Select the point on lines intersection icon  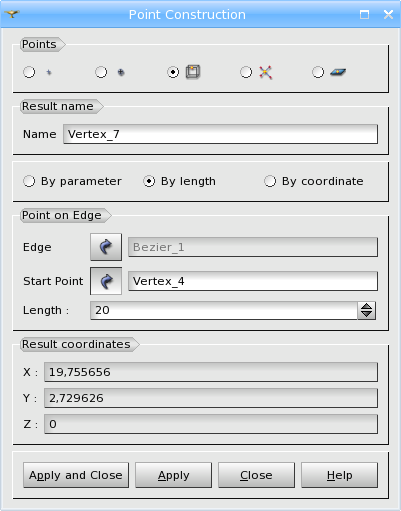click(265, 72)
